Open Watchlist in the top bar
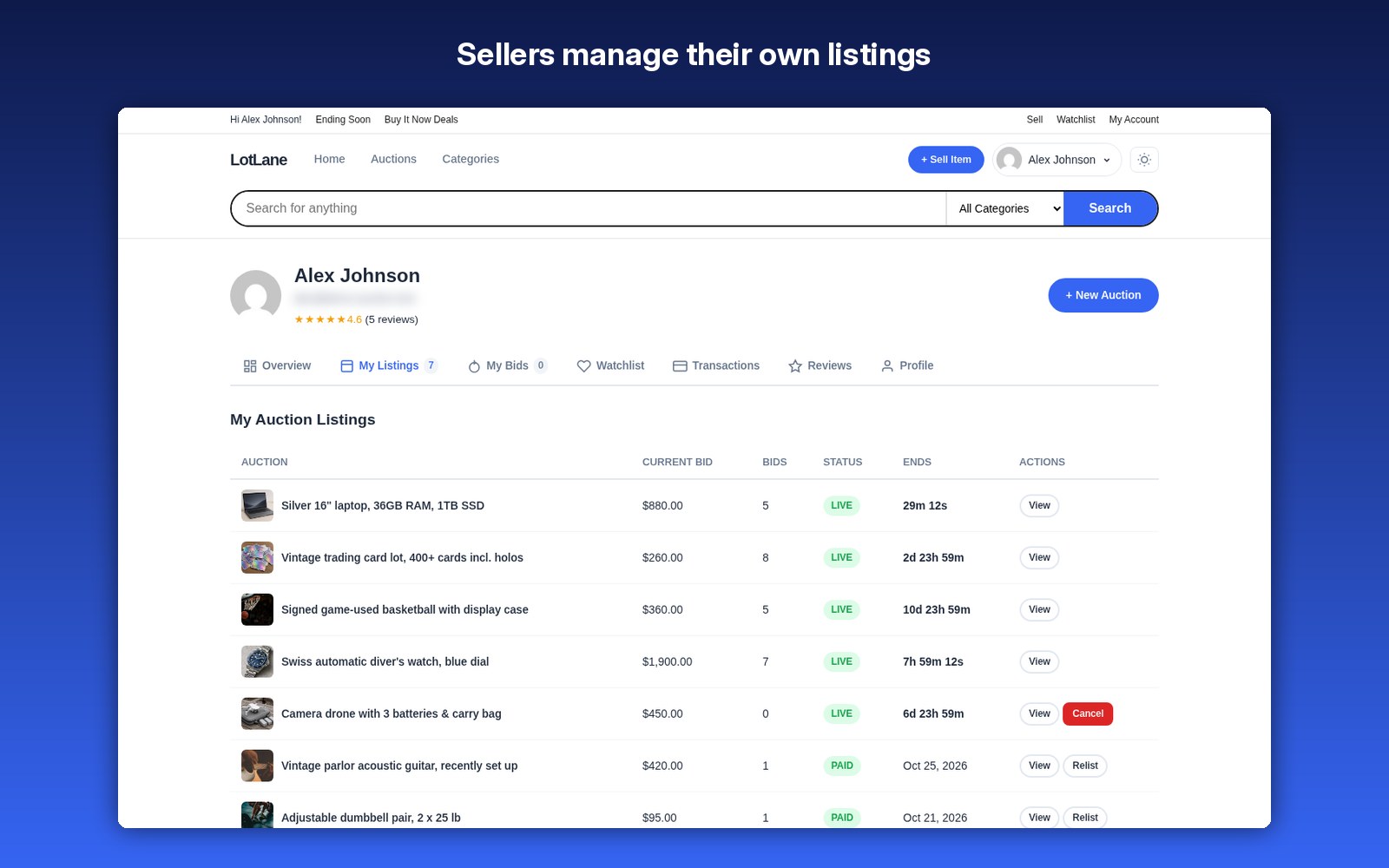Viewport: 1389px width, 868px height. tap(1076, 120)
